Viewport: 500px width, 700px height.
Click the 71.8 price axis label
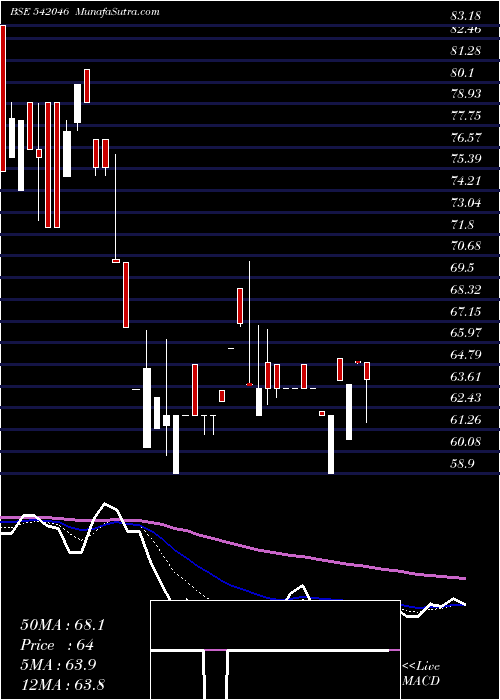pos(462,225)
